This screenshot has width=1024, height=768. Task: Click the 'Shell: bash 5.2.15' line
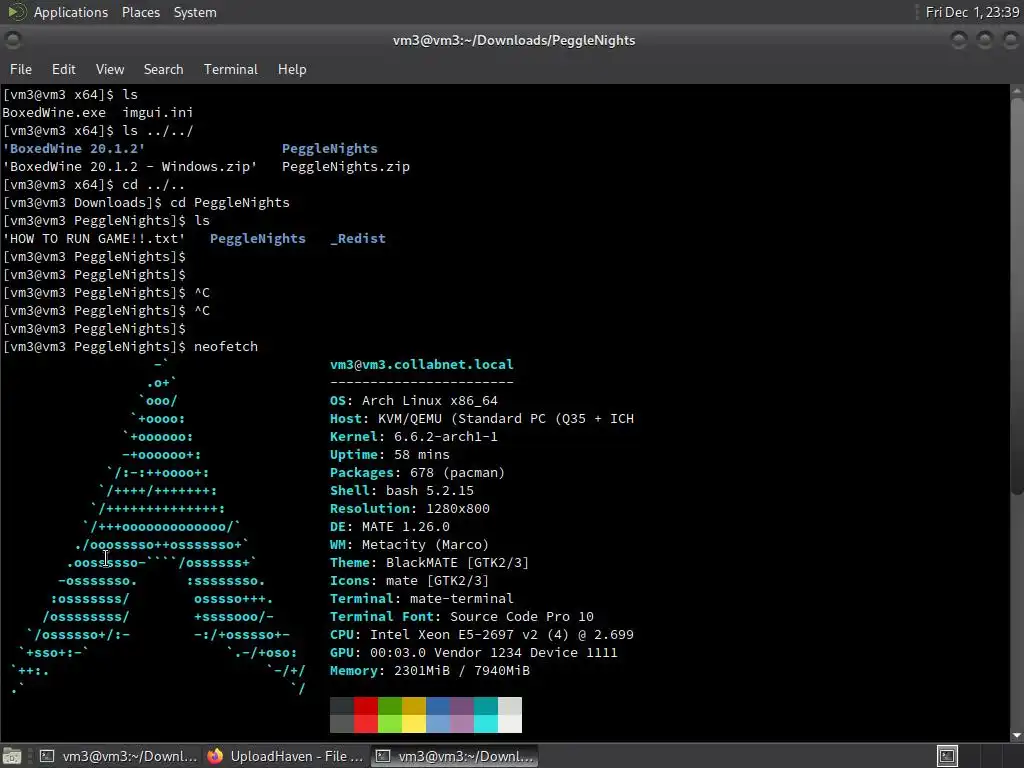402,490
